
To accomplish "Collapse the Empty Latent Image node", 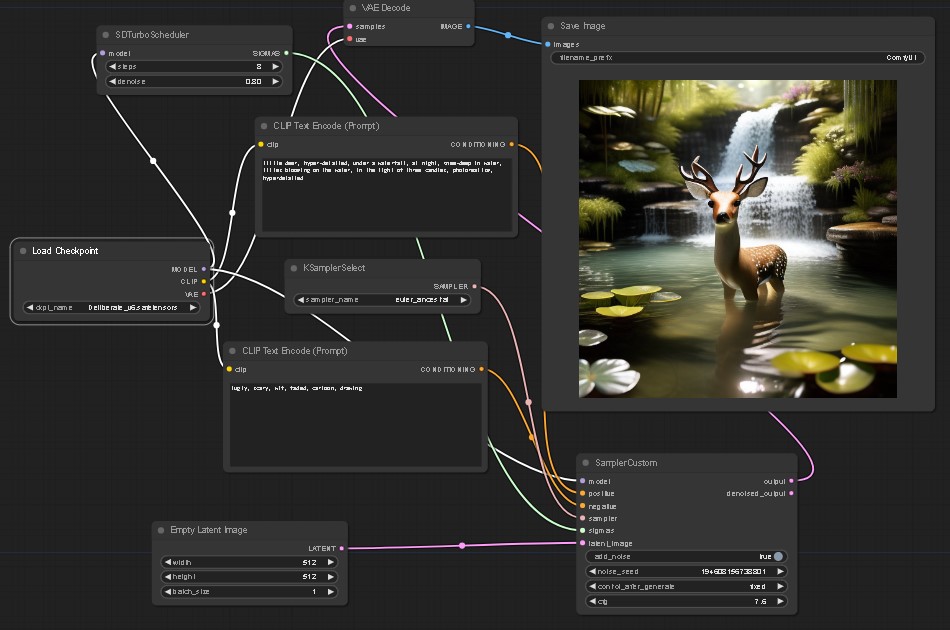I will click(161, 530).
